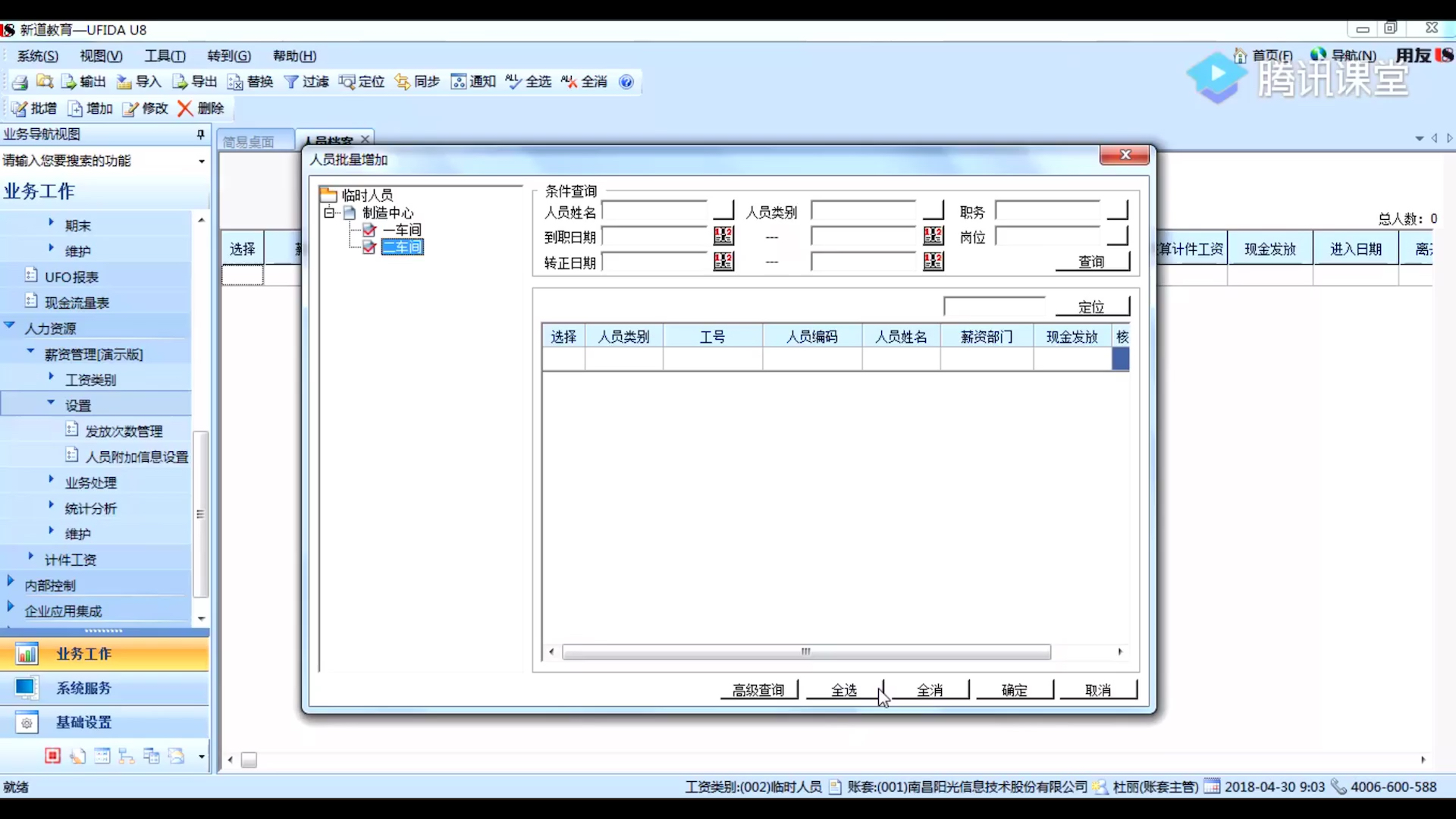
Task: Click the 同步 toolbar button
Action: pos(417,82)
